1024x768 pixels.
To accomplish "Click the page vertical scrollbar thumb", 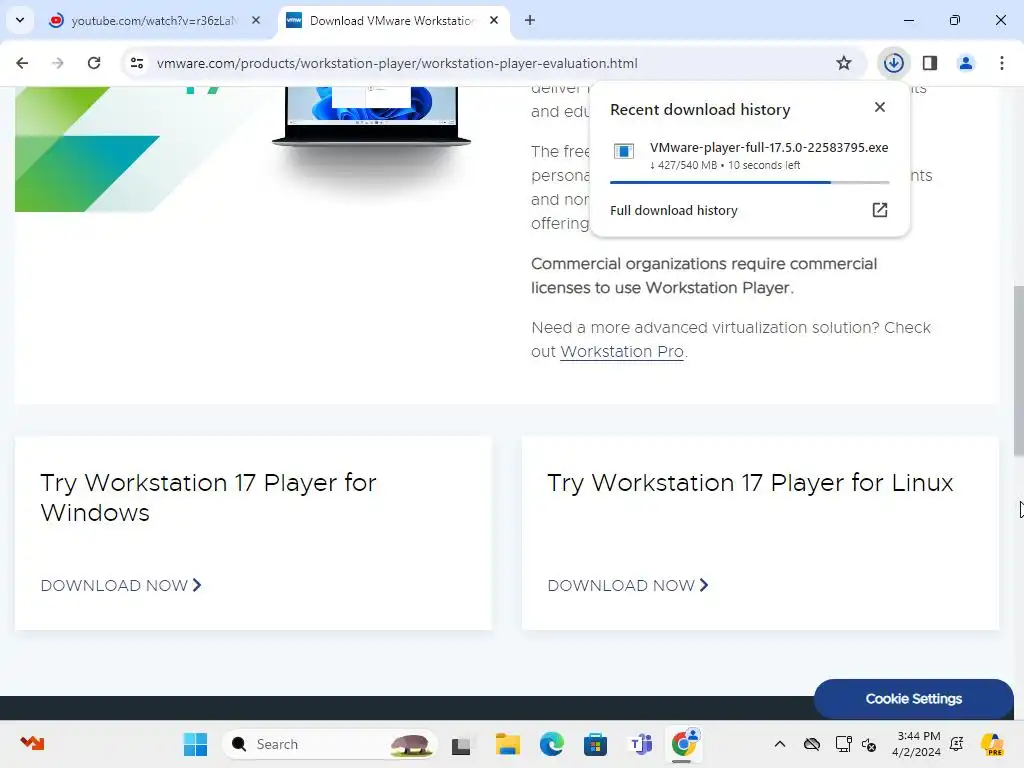I will [x=1018, y=371].
